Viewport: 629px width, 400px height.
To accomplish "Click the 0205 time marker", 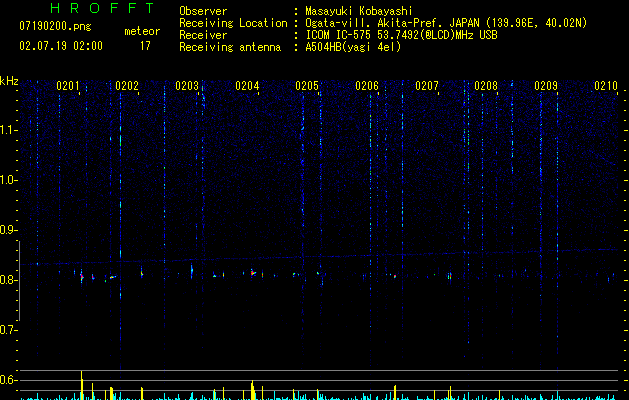I will [x=307, y=86].
